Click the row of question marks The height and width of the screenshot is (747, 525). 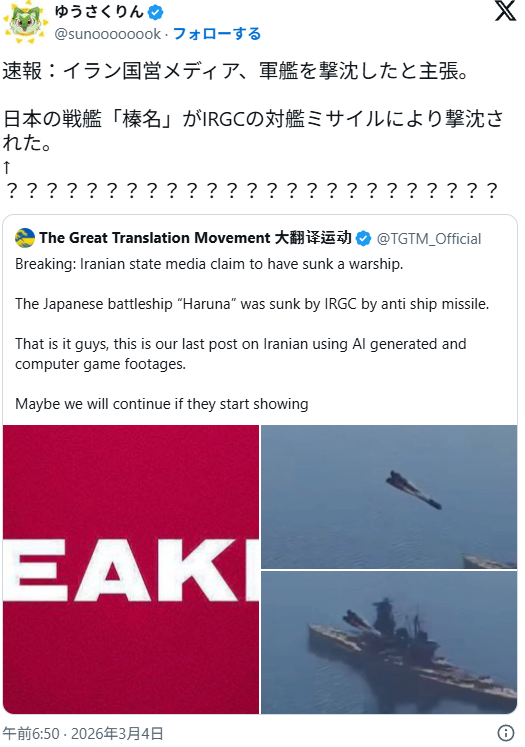tap(251, 191)
